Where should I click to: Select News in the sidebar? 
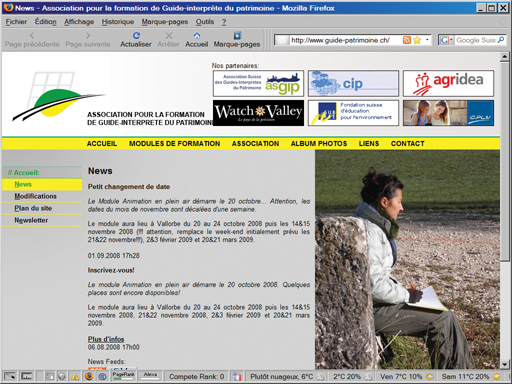(42, 184)
